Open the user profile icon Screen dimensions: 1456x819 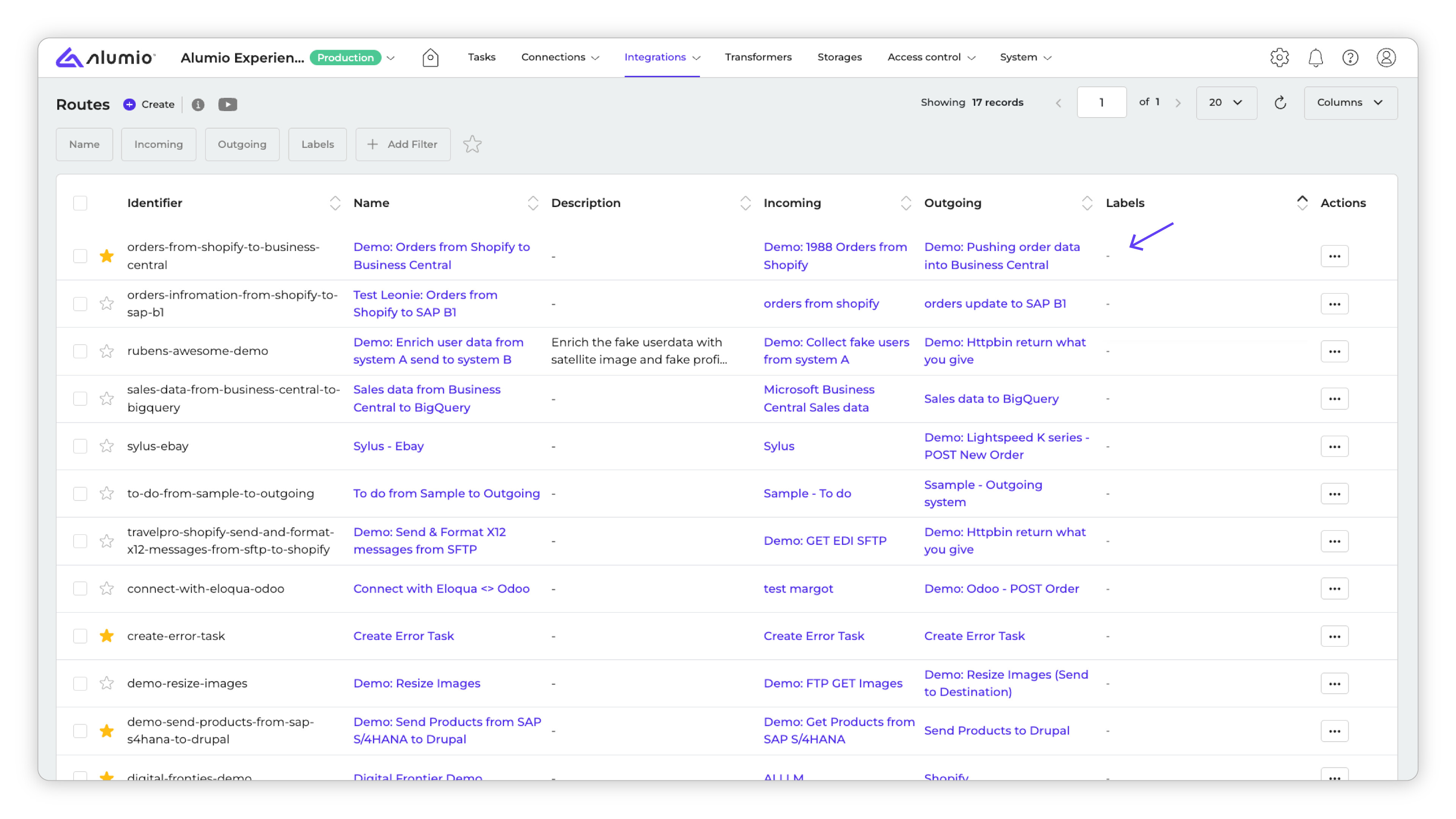coord(1386,57)
